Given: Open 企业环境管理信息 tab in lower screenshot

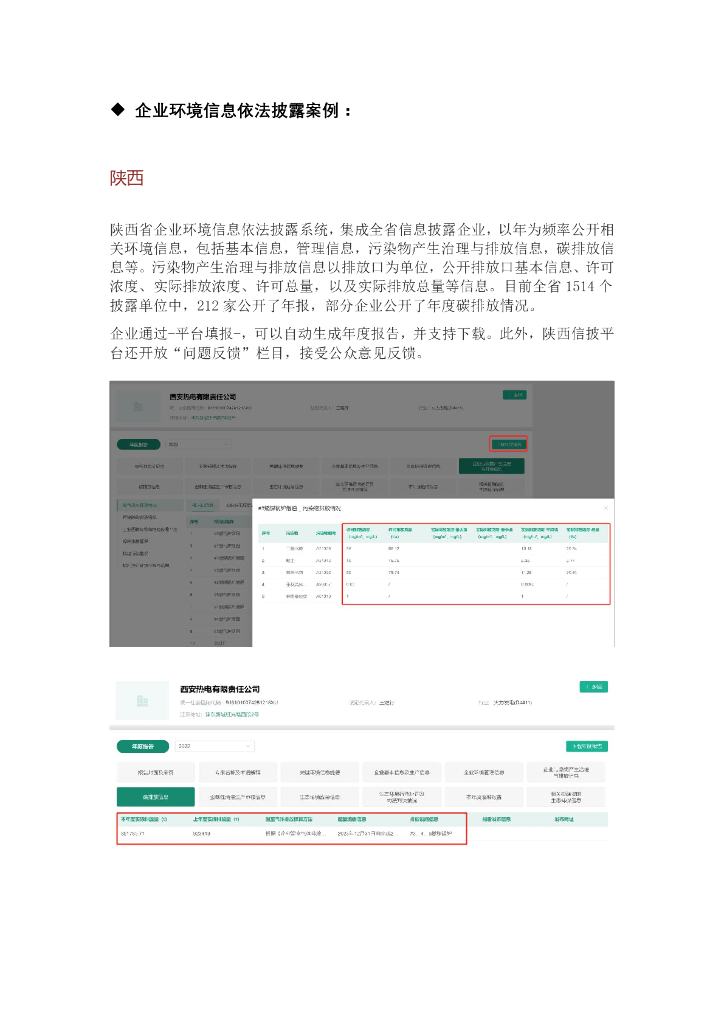Looking at the screenshot, I should (484, 772).
